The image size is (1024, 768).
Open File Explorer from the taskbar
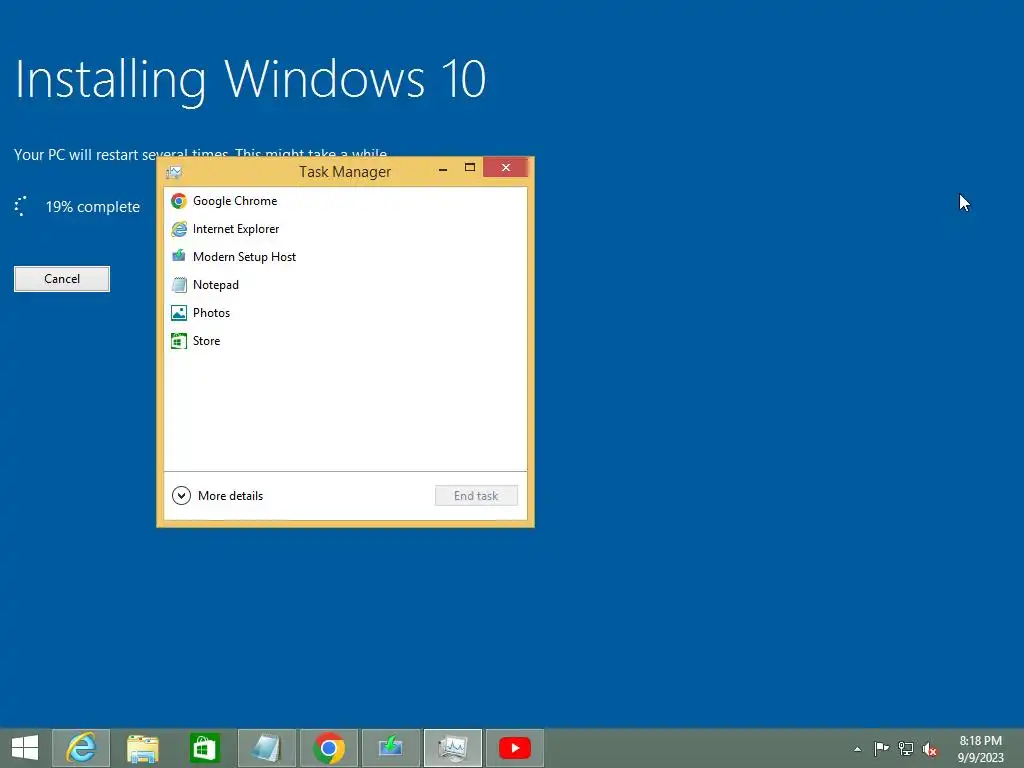click(142, 748)
